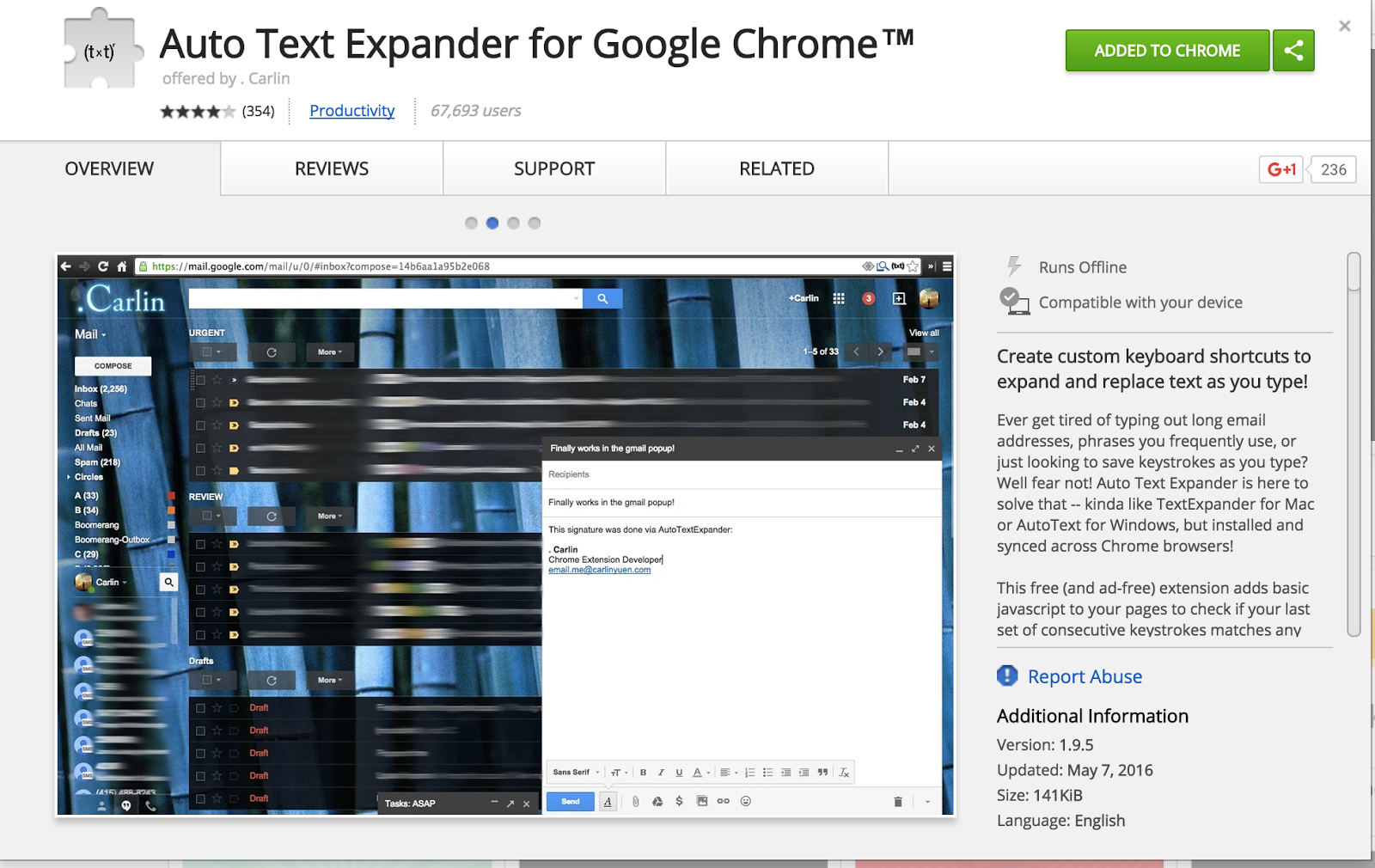Screen dimensions: 1375x868
Task: Open the More dropdown in the Drafts section of the Gmail screenshot
Action: [x=330, y=681]
